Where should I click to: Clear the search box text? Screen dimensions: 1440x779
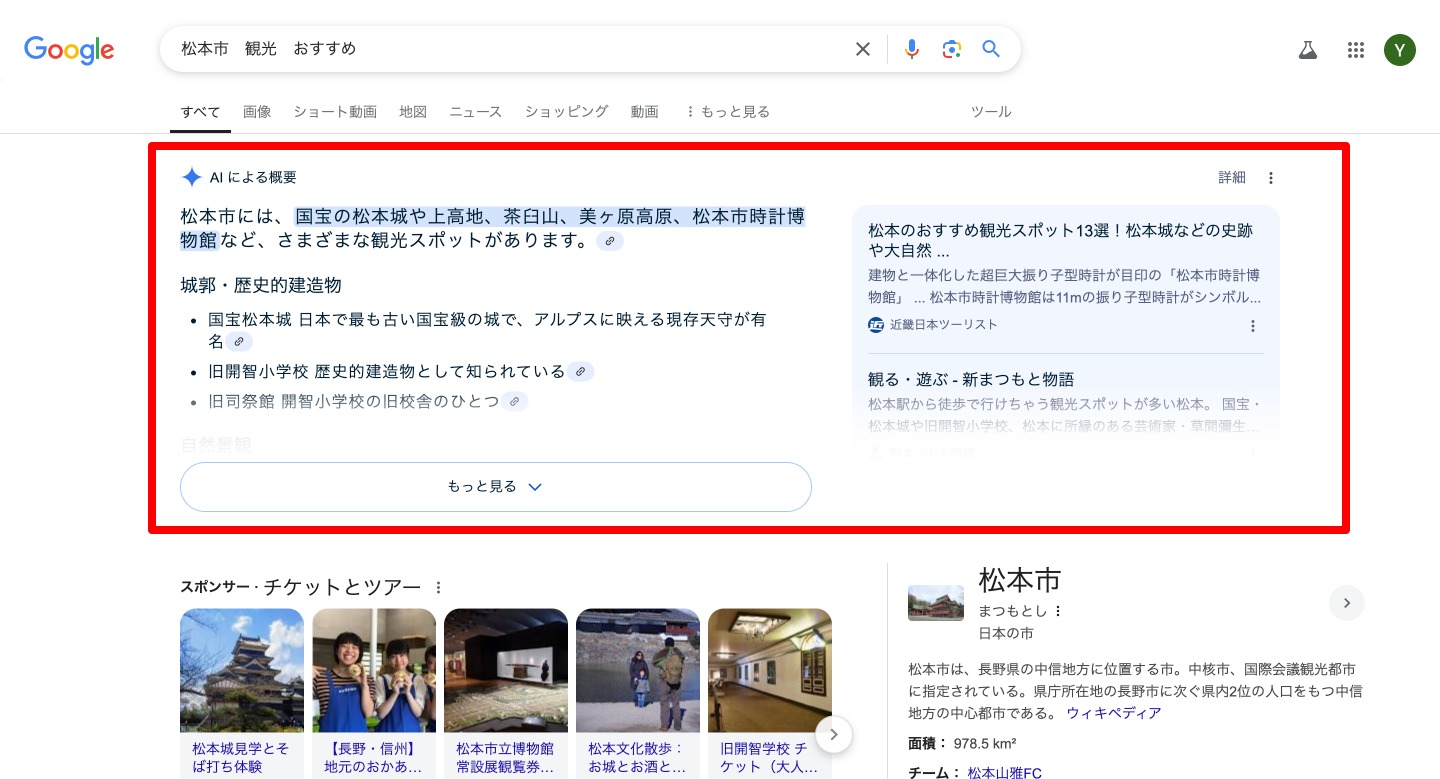(863, 49)
